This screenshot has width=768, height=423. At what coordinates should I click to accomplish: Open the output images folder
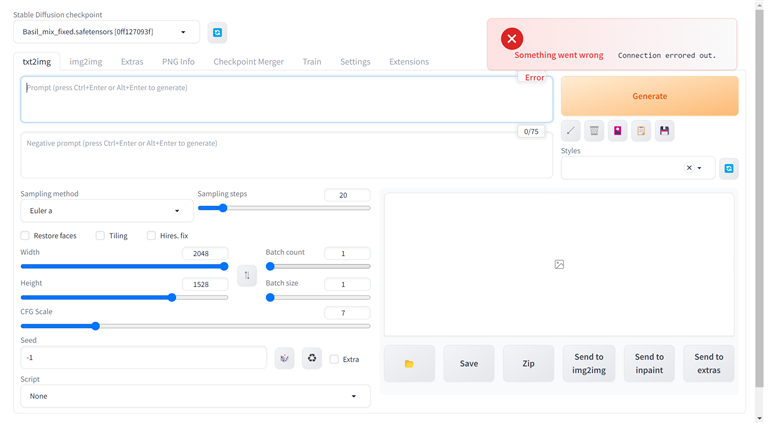pos(409,364)
